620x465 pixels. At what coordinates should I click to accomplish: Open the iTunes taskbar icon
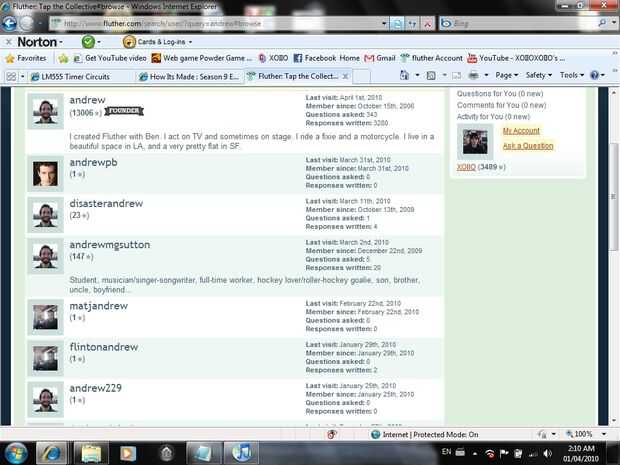241,453
